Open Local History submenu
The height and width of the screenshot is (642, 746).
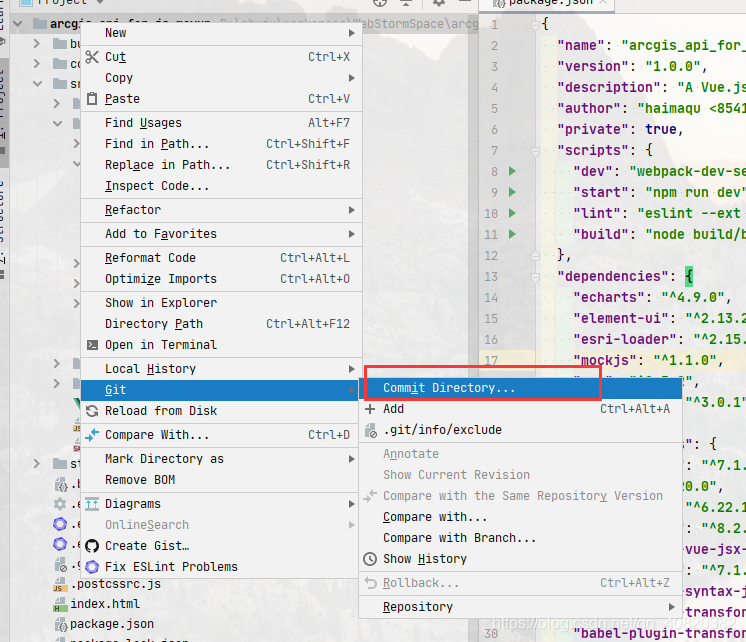point(221,369)
